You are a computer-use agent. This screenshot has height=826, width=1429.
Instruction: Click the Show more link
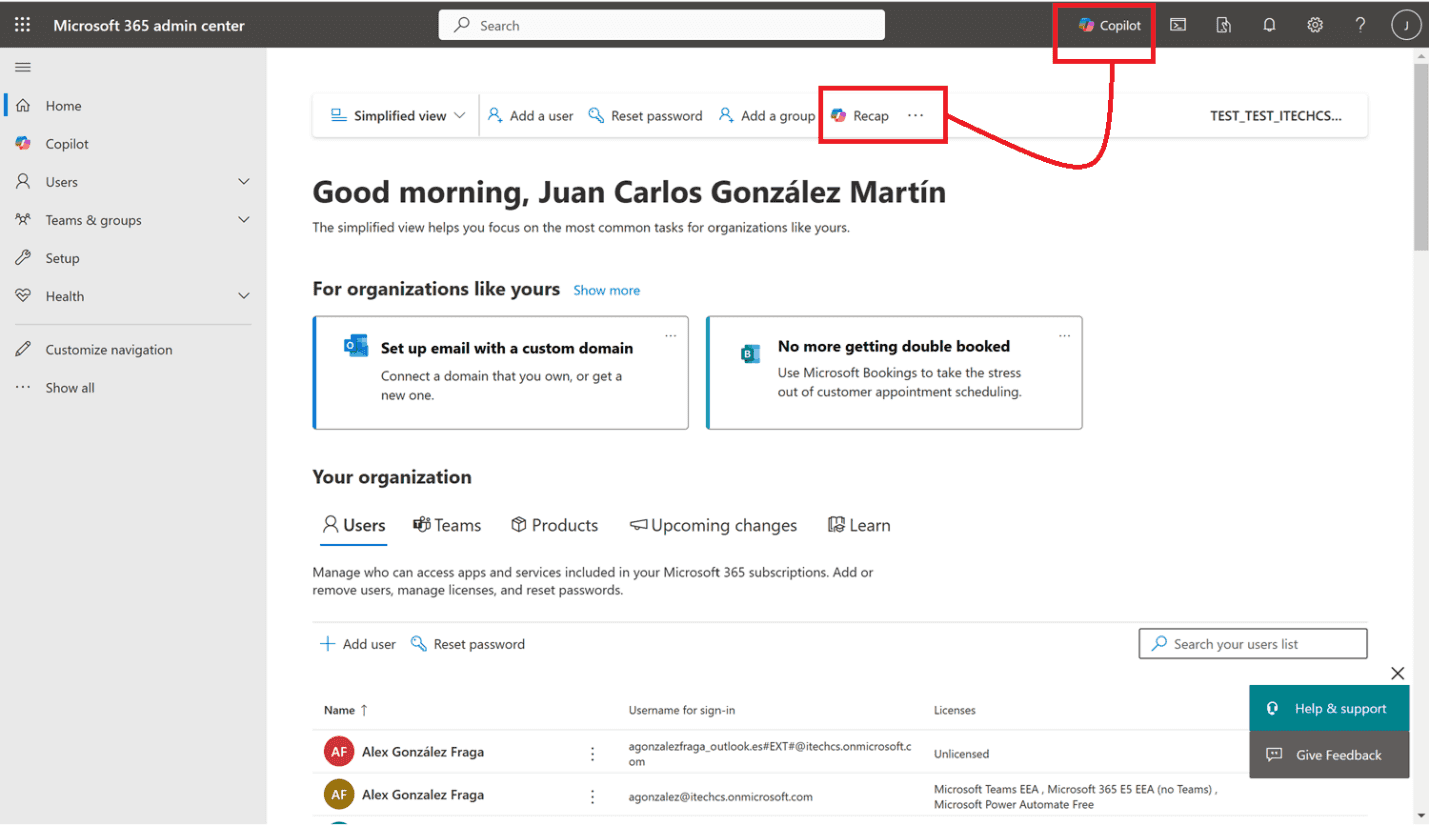pyautogui.click(x=606, y=290)
